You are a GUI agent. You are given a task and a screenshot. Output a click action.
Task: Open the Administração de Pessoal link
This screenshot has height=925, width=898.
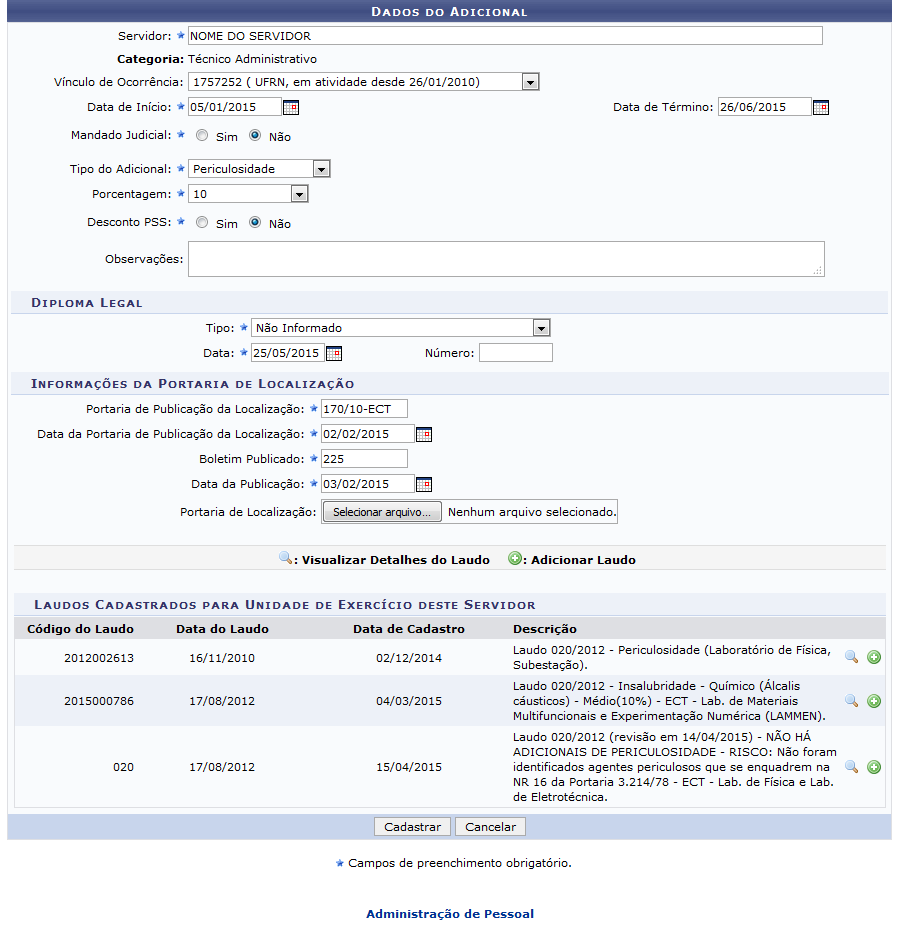449,914
